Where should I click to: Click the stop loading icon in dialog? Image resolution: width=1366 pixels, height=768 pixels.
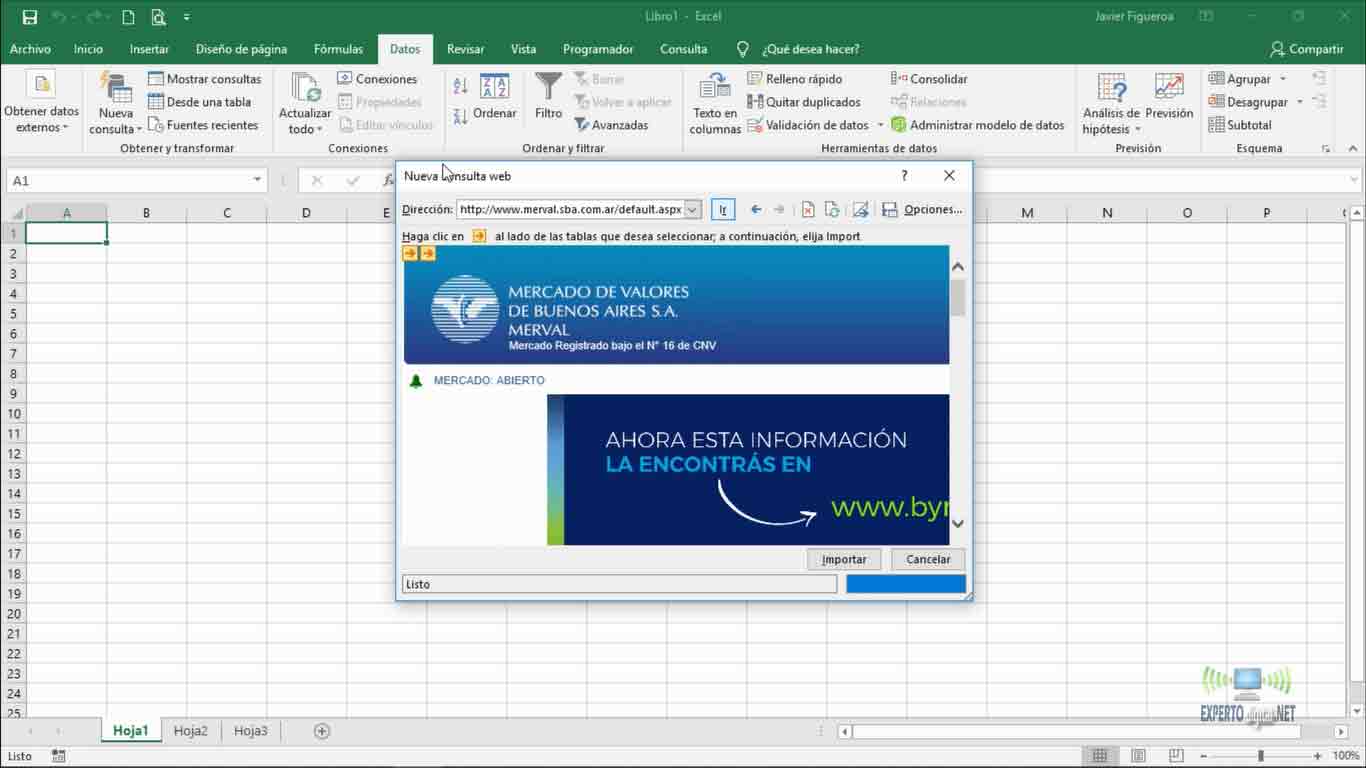(808, 210)
